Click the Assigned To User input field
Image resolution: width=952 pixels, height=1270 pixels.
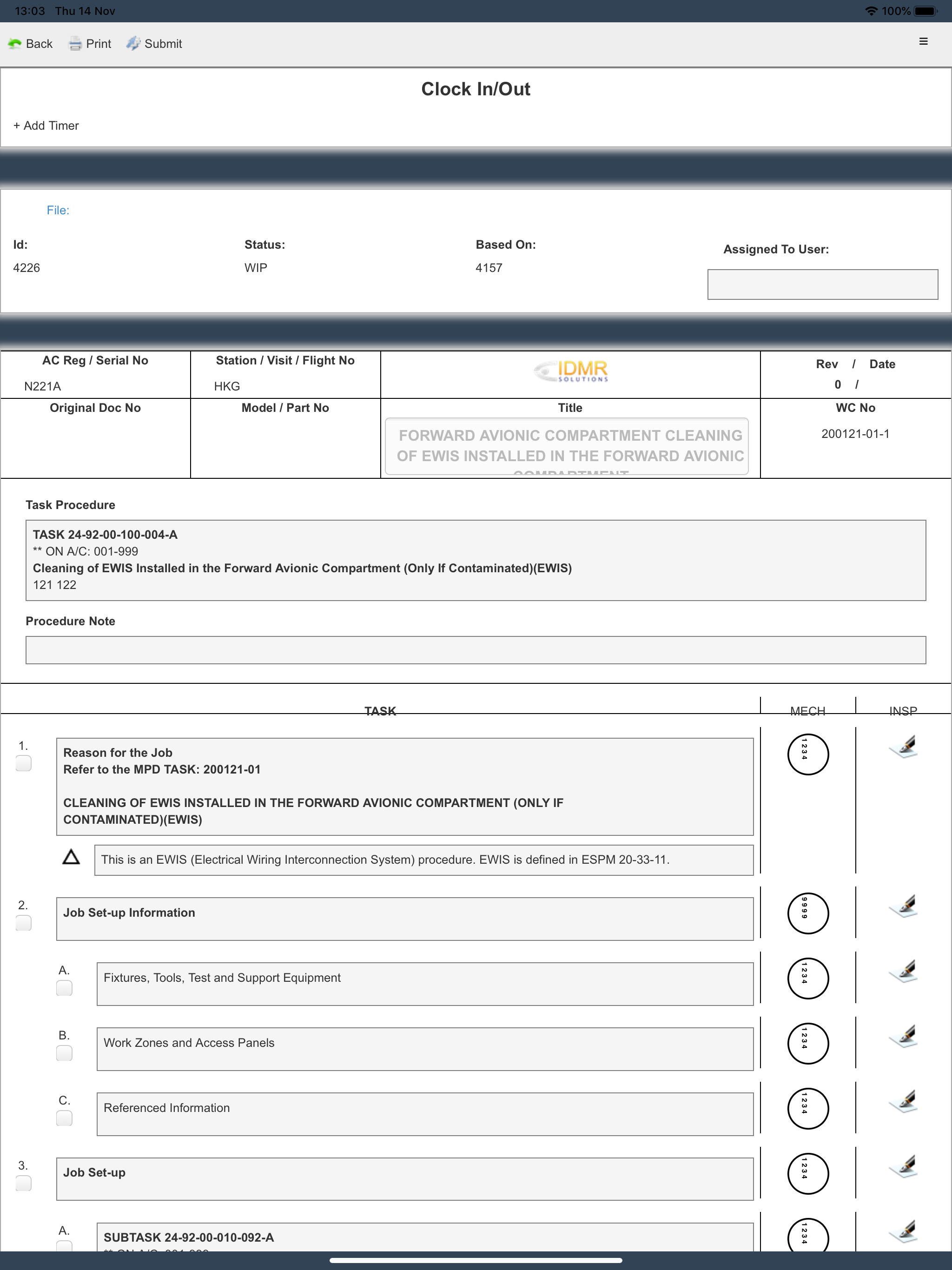(x=822, y=284)
